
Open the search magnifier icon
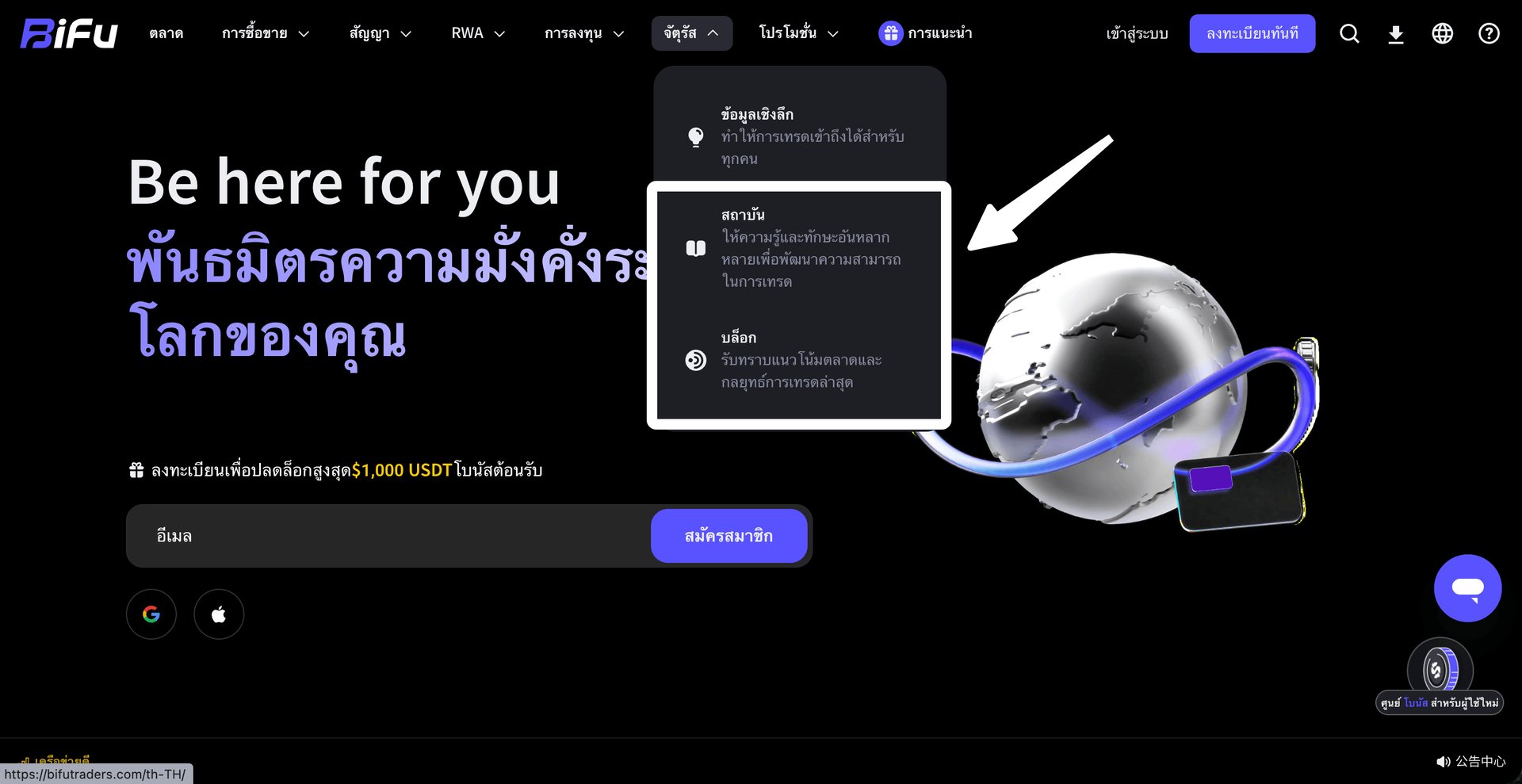point(1349,33)
